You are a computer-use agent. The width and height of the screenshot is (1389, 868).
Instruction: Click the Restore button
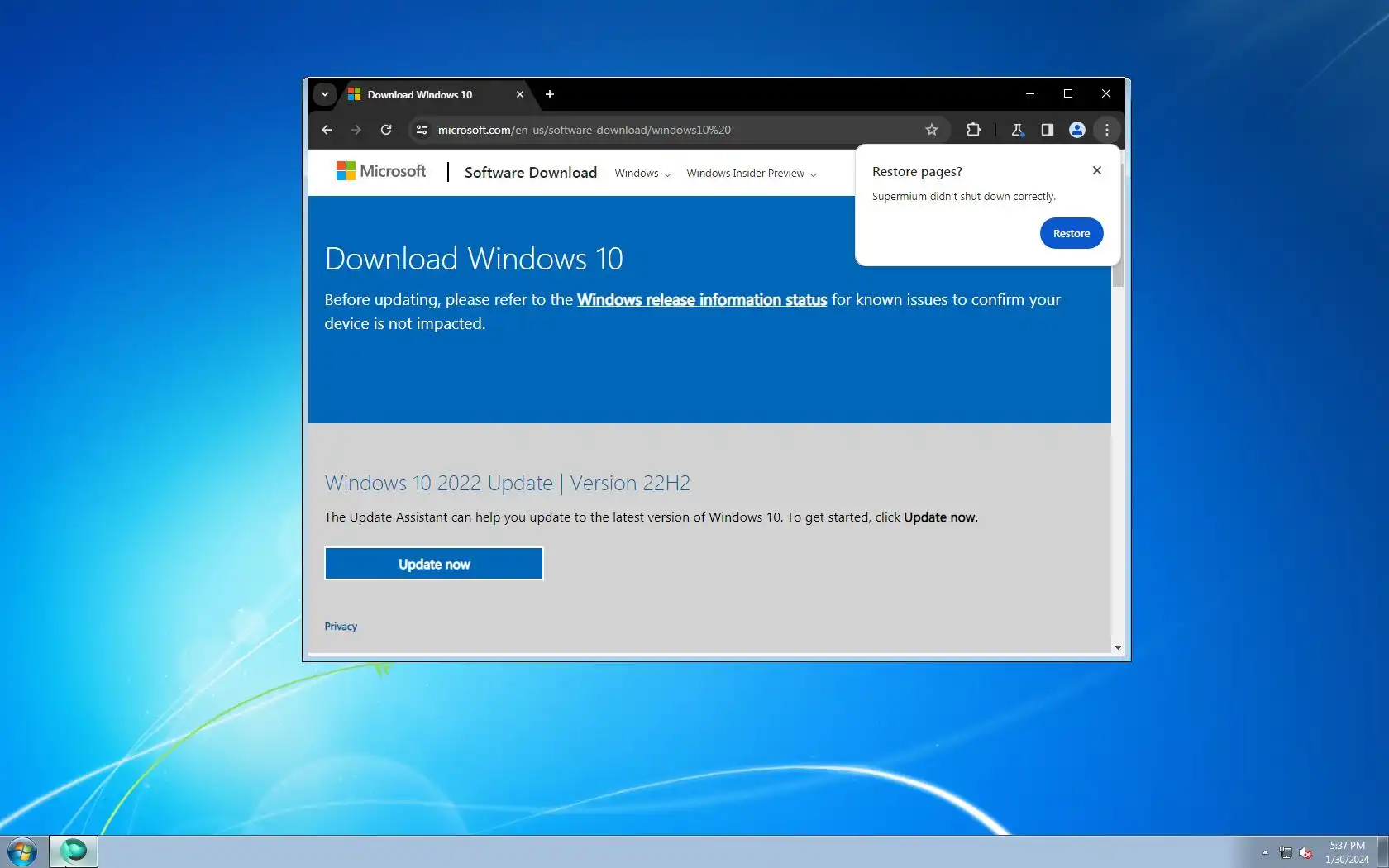[1072, 234]
